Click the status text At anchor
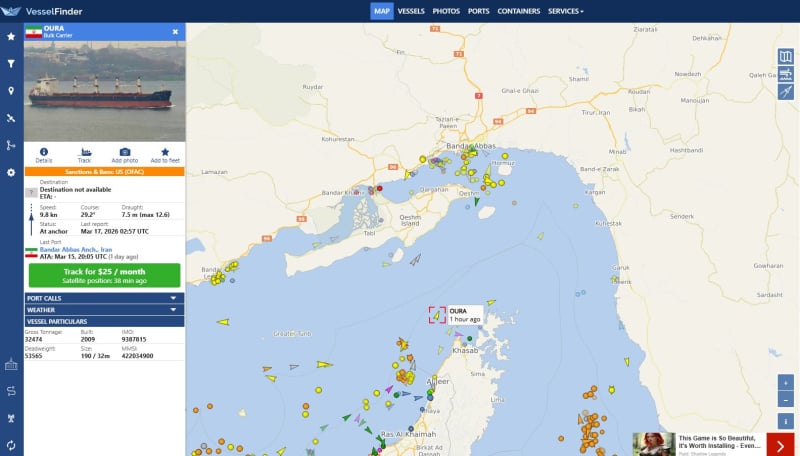The width and height of the screenshot is (800, 456). [x=54, y=232]
